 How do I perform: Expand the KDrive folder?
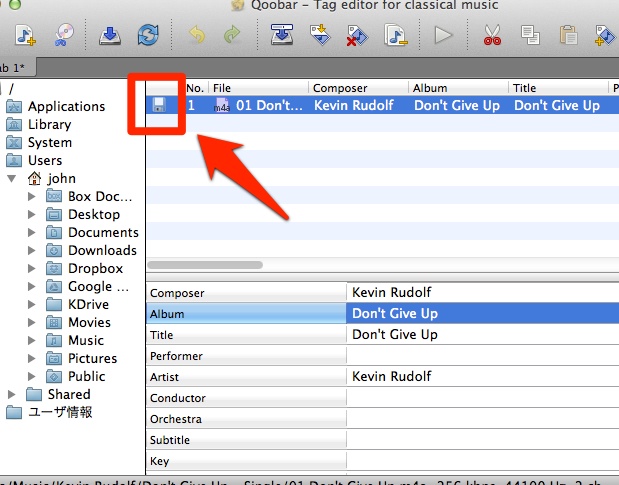coord(32,304)
